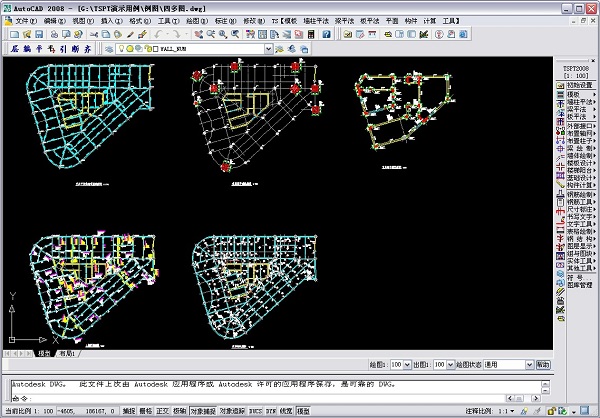Click the blue Help question mark icon
This screenshot has width=600, height=418.
[326, 34]
